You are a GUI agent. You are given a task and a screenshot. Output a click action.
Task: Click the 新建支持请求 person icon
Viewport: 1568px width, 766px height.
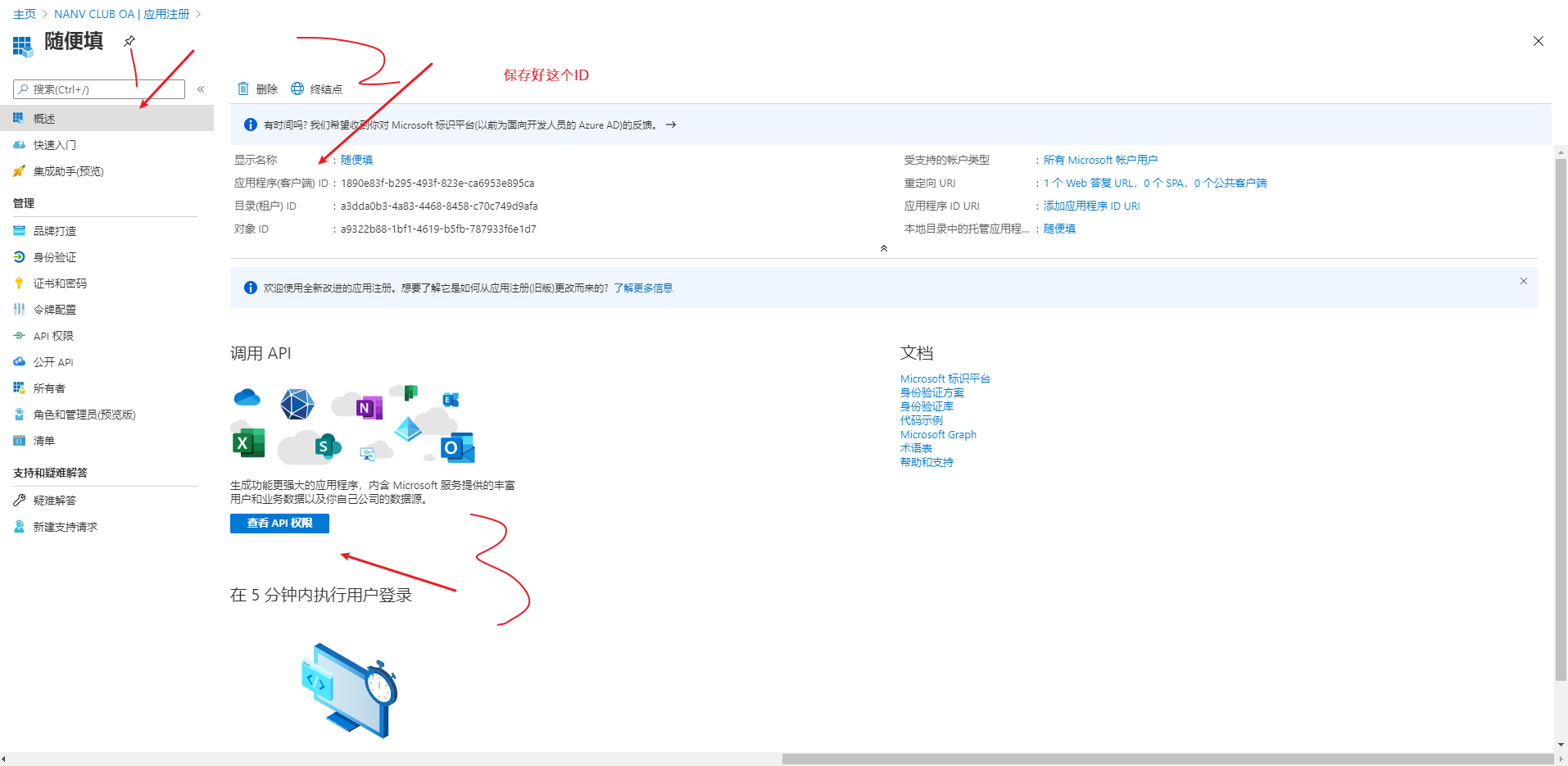click(19, 526)
